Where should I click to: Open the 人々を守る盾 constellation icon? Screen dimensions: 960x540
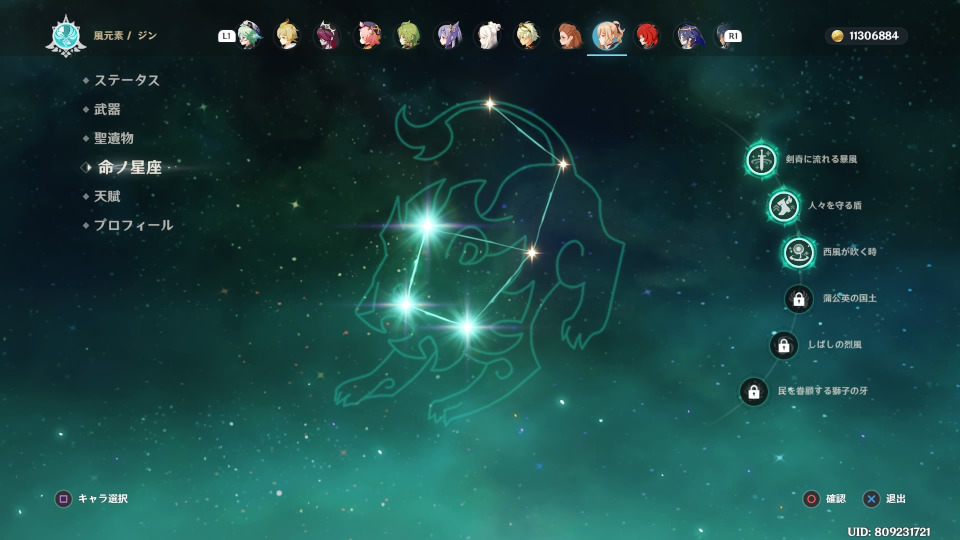784,206
